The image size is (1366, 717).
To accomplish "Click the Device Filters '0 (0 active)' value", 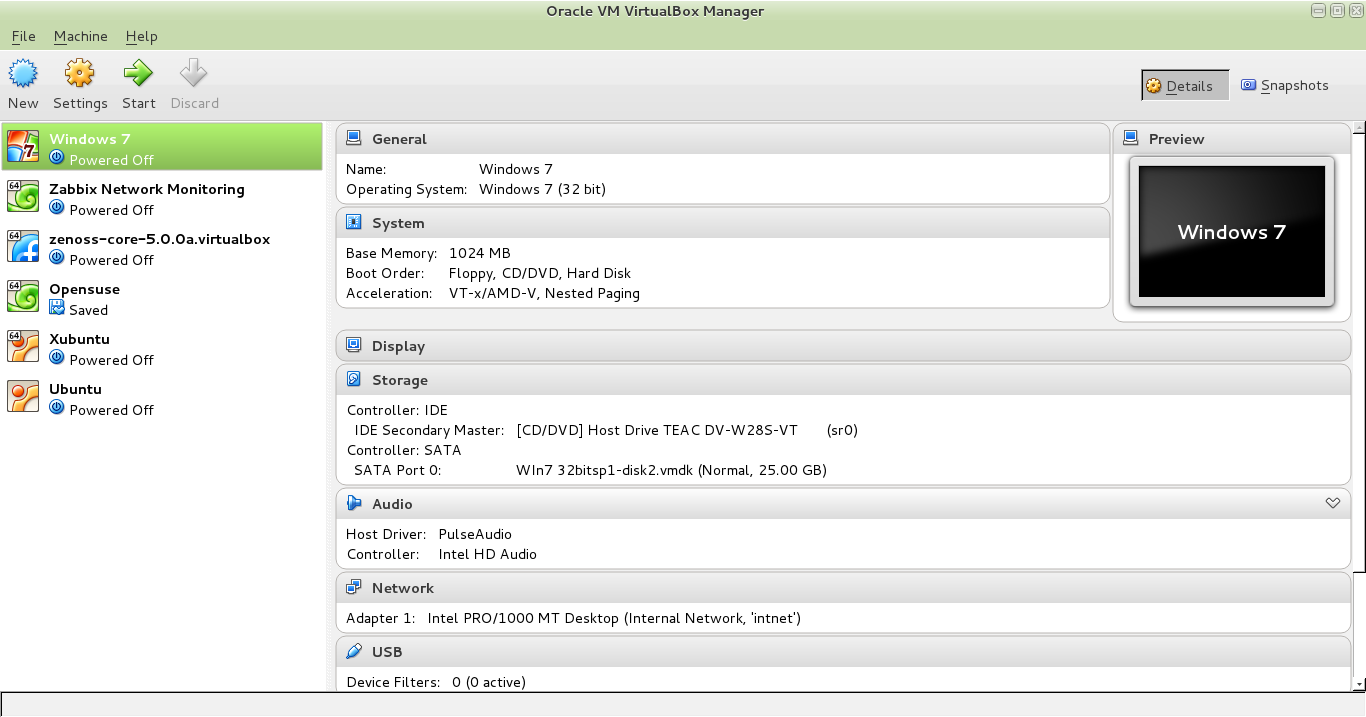I will click(x=489, y=682).
